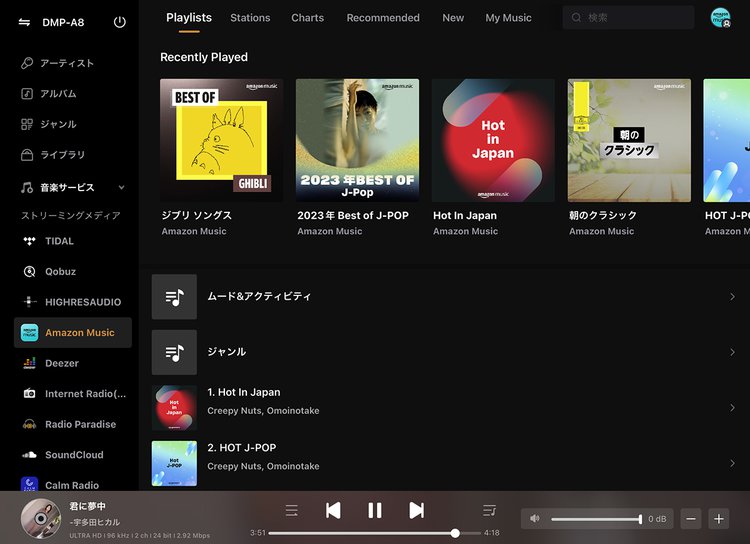
Task: Open Qobuz from the sidebar
Action: 60,271
